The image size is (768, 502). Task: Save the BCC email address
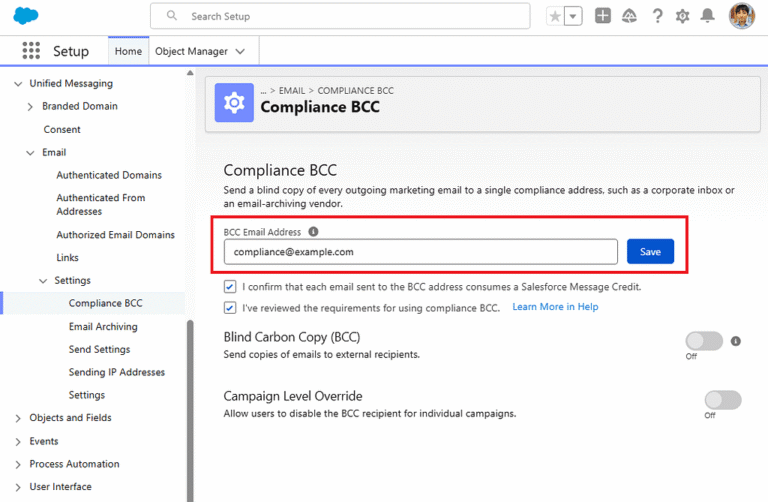coord(650,252)
